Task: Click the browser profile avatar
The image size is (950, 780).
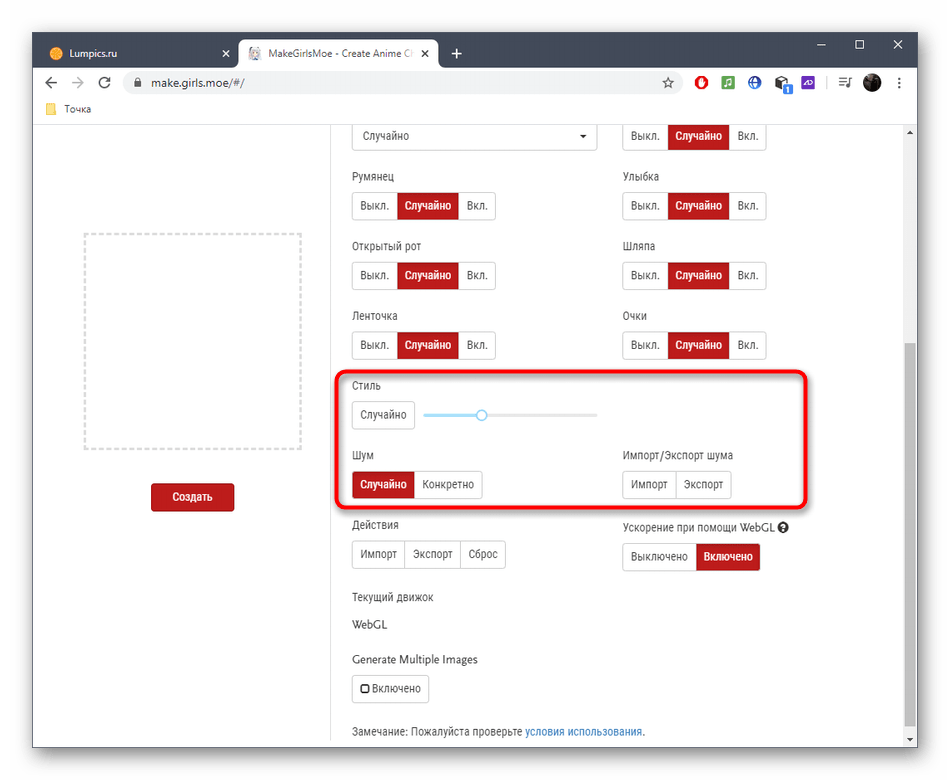Action: (x=872, y=83)
